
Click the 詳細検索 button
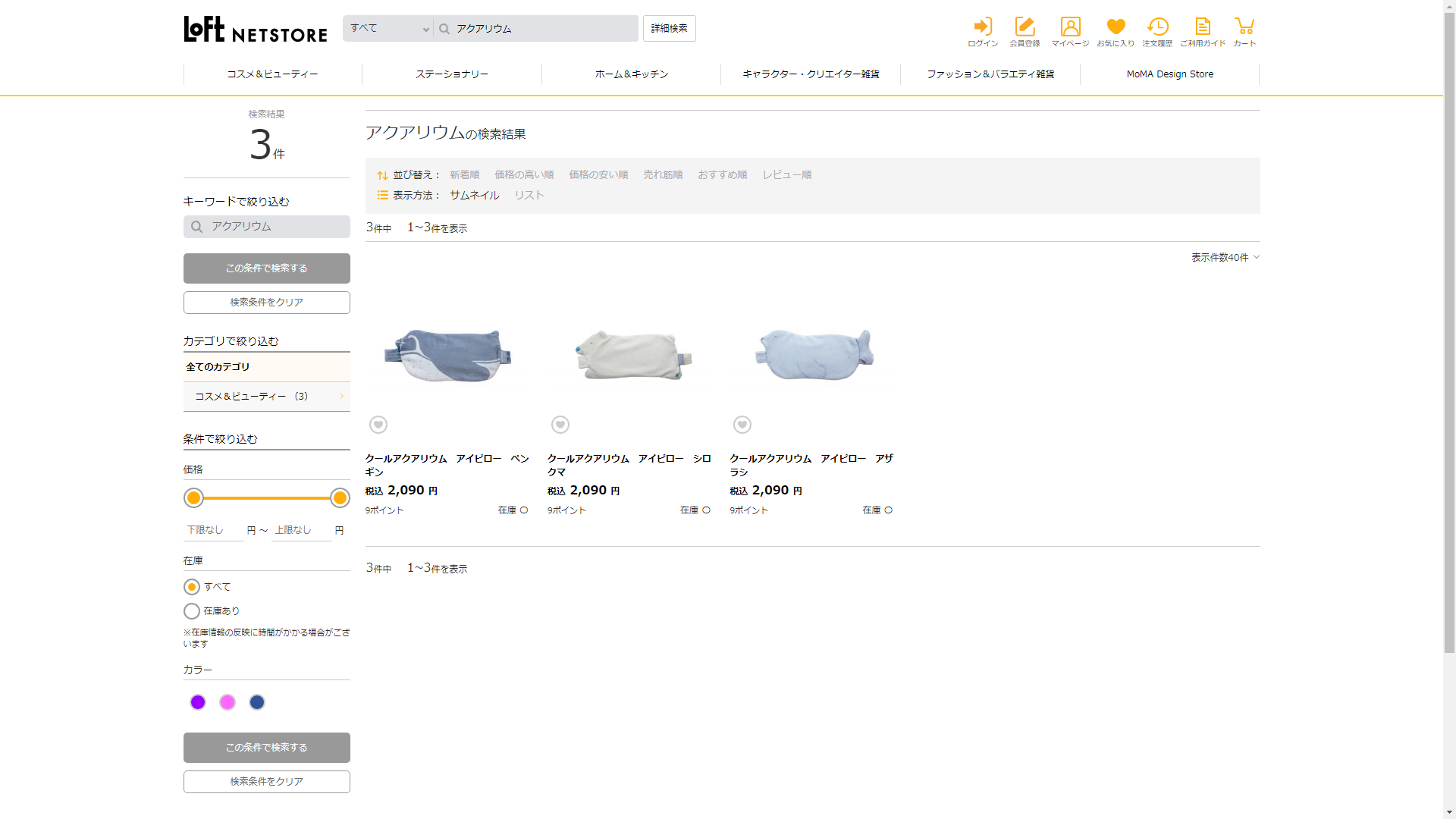pos(669,29)
